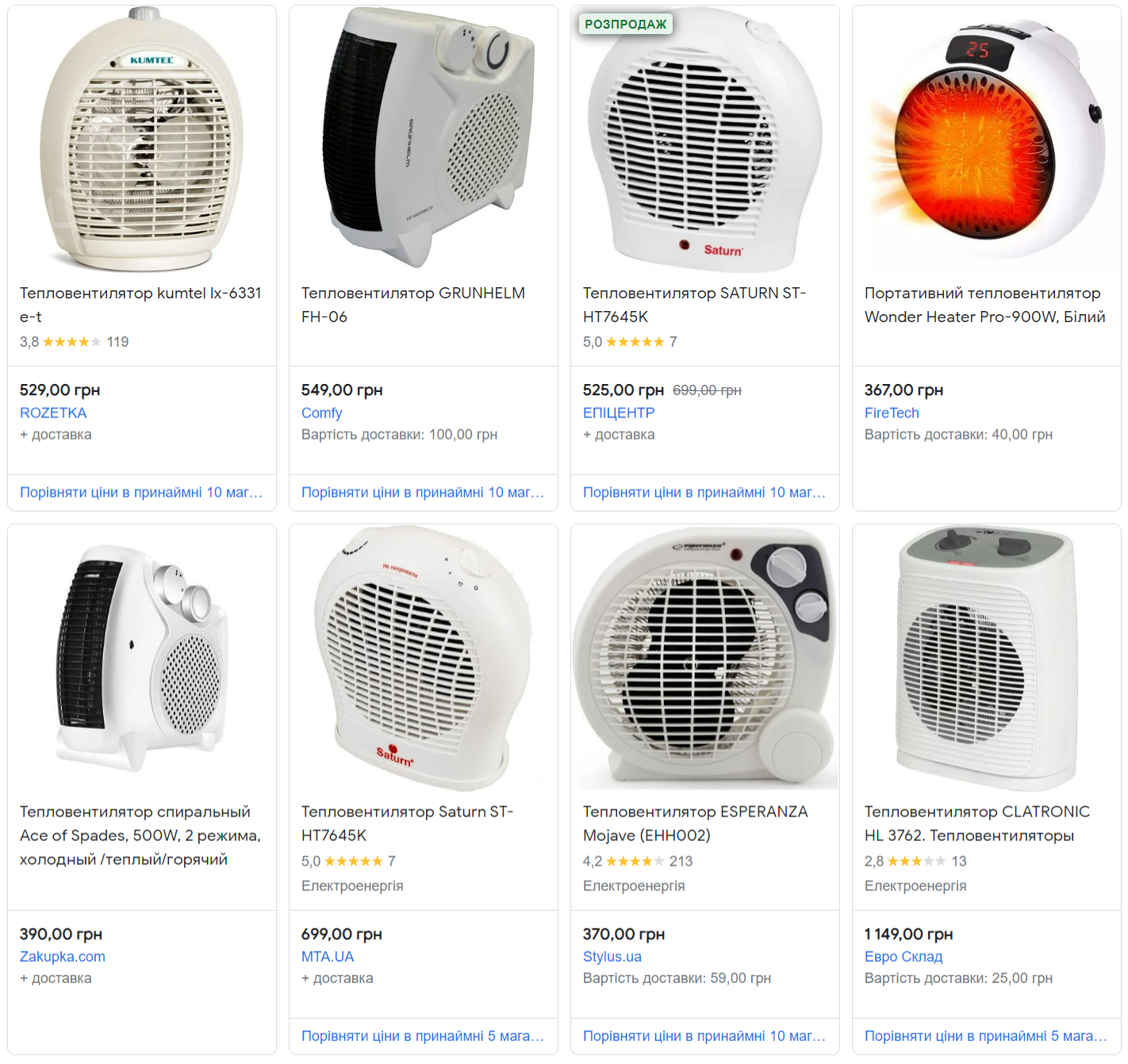The height and width of the screenshot is (1064, 1128).
Task: Click the GRUNHELM FH-06 product photo
Action: pyautogui.click(x=424, y=140)
